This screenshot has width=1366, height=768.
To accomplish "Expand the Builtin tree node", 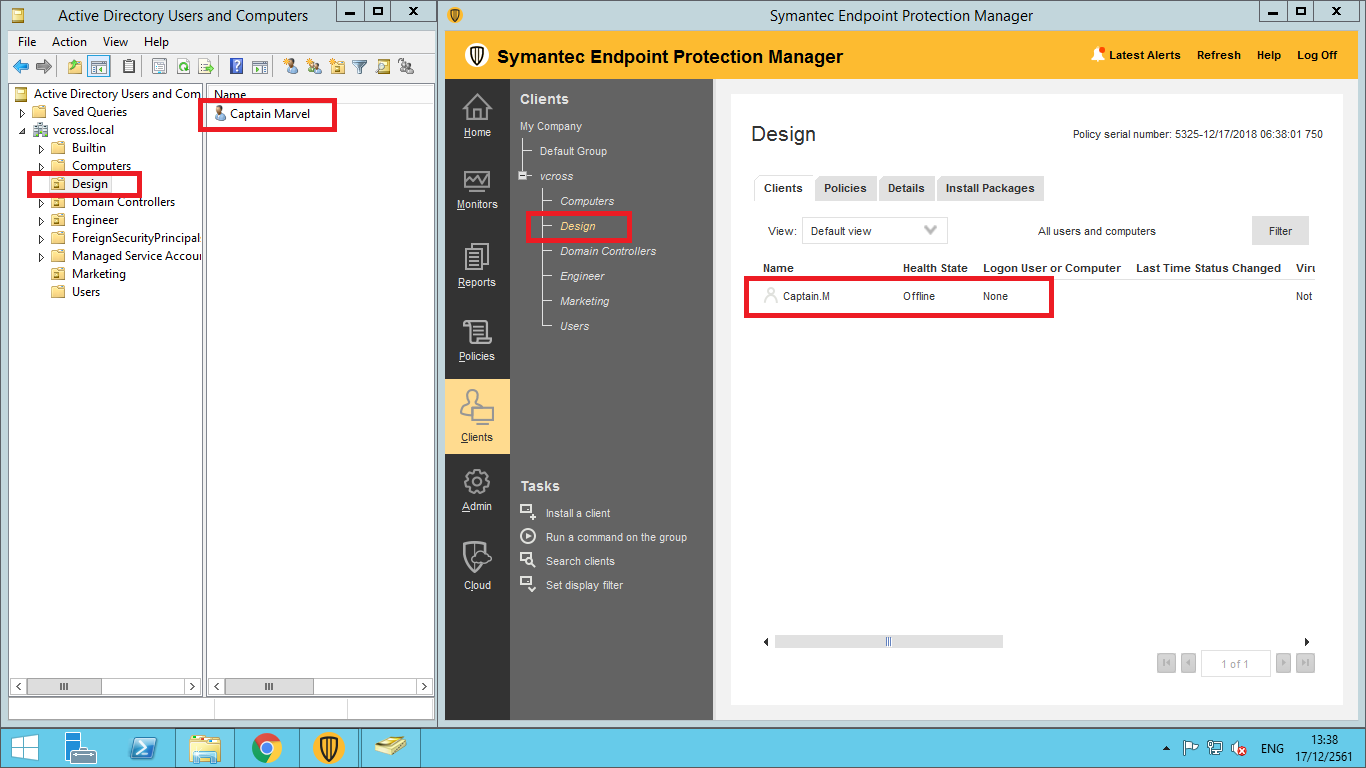I will point(42,149).
